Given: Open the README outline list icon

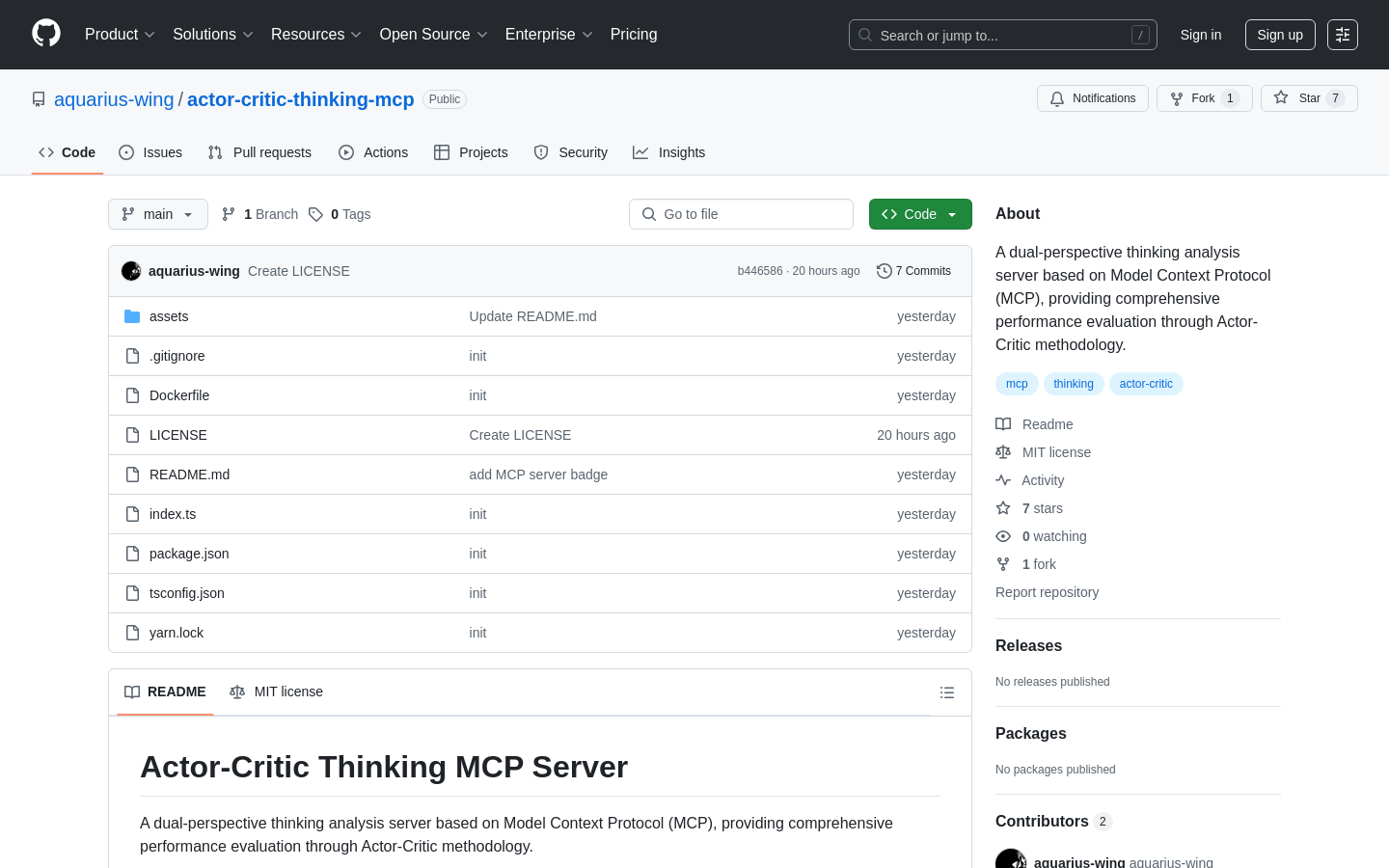Looking at the screenshot, I should [x=947, y=692].
